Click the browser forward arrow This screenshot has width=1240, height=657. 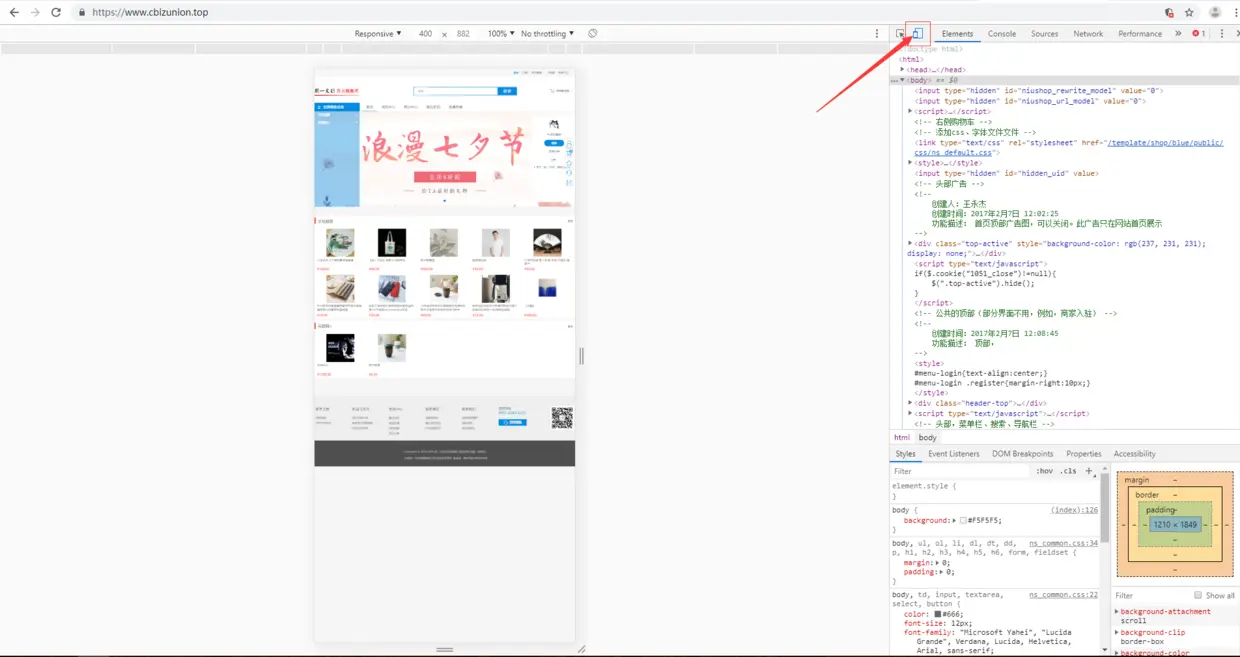click(35, 12)
